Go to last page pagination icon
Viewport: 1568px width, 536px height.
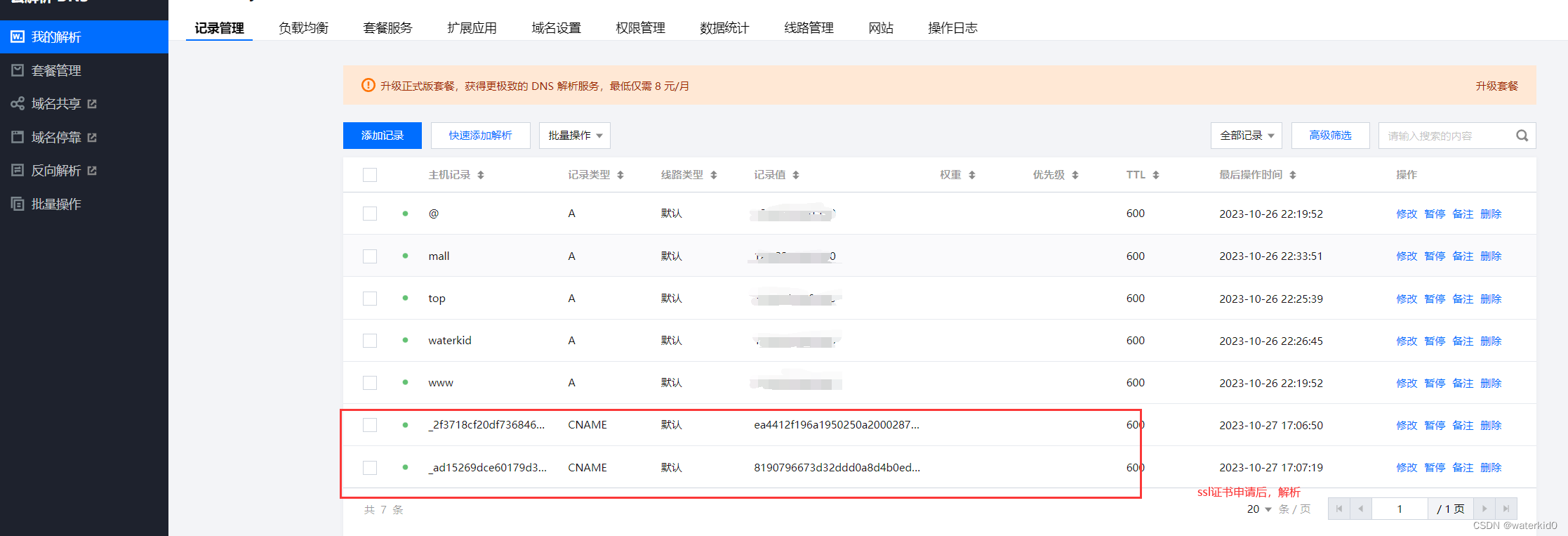1506,509
